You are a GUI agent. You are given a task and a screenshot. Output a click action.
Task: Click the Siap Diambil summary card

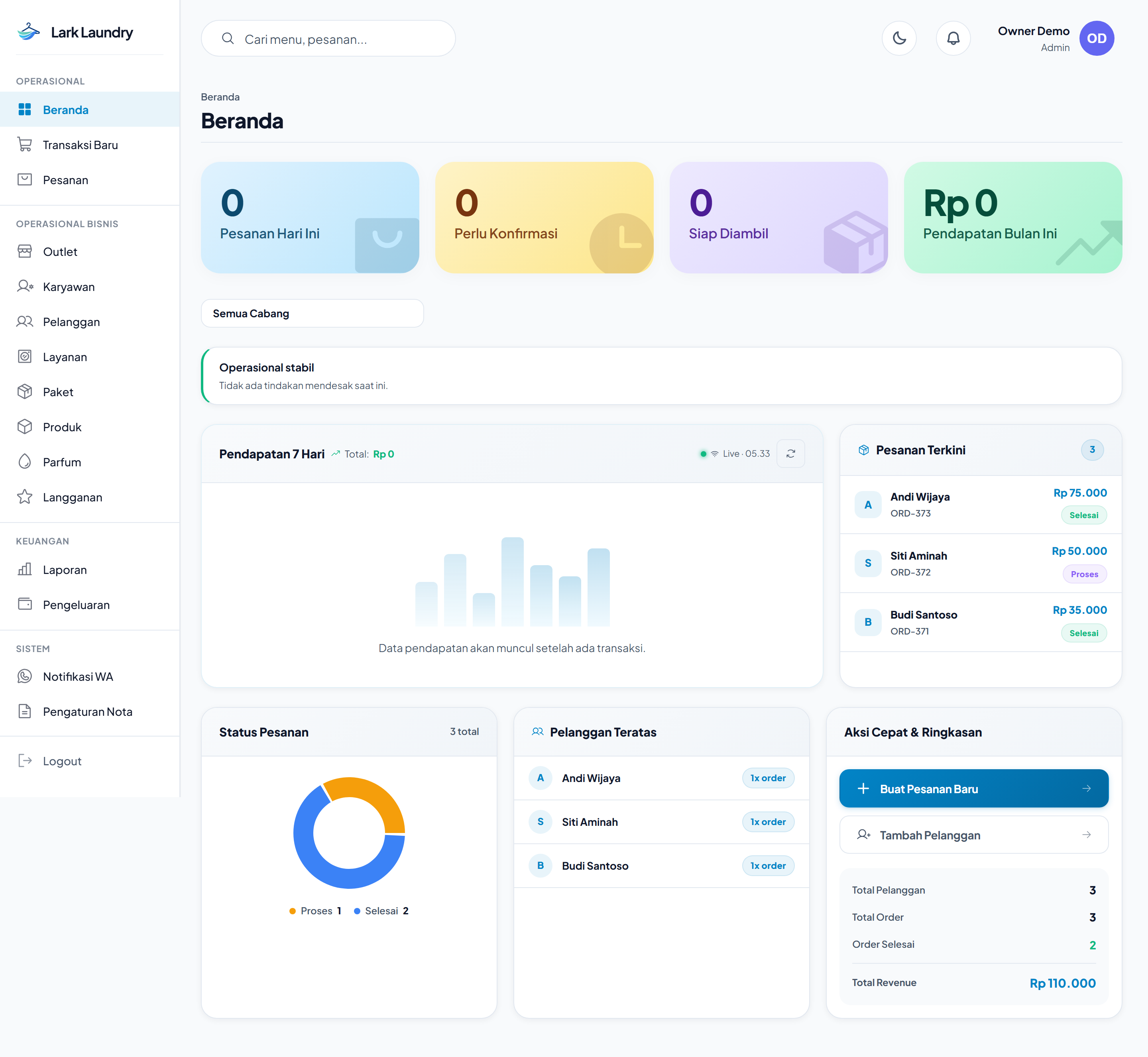pyautogui.click(x=778, y=217)
